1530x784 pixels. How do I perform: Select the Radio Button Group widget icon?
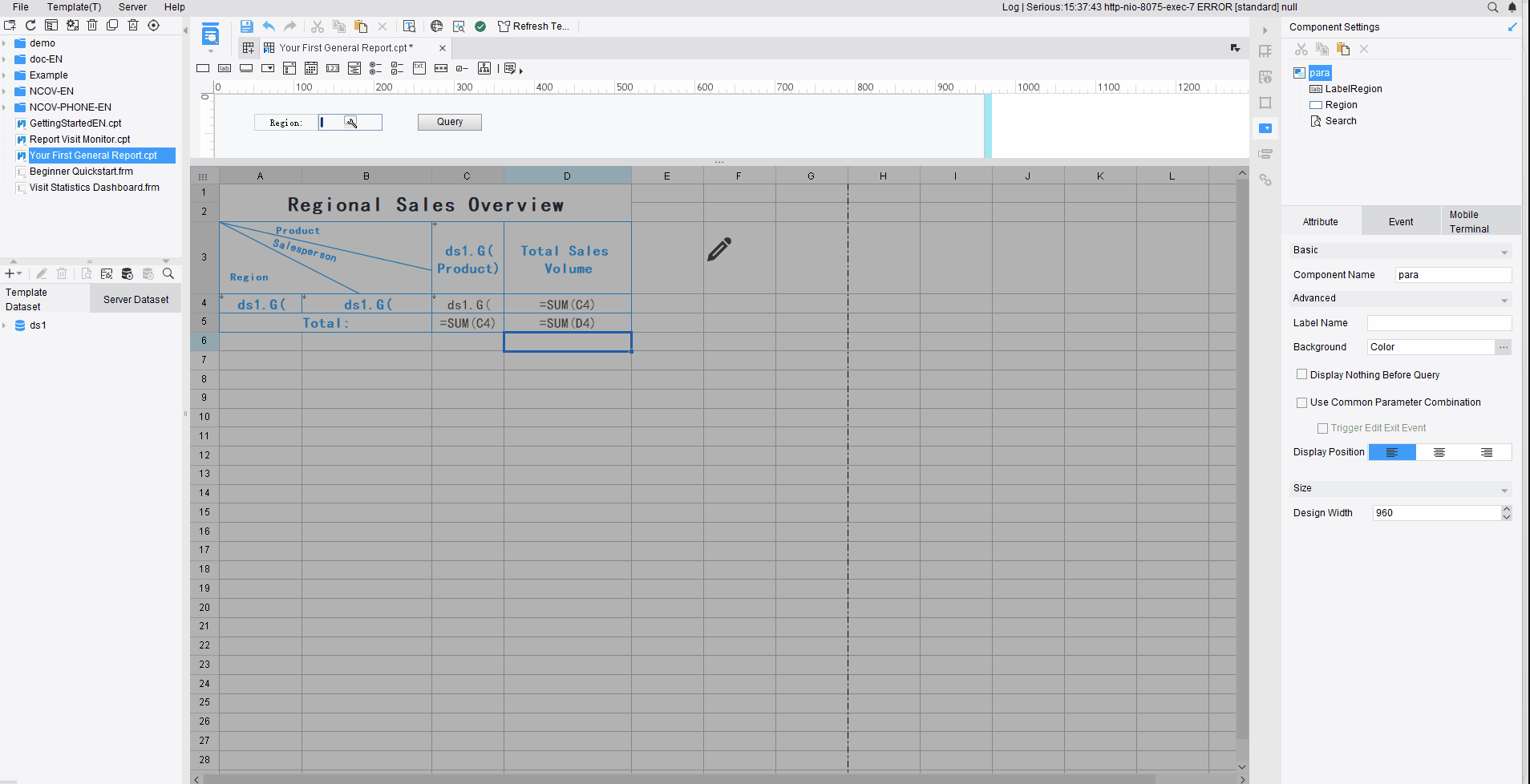click(375, 69)
